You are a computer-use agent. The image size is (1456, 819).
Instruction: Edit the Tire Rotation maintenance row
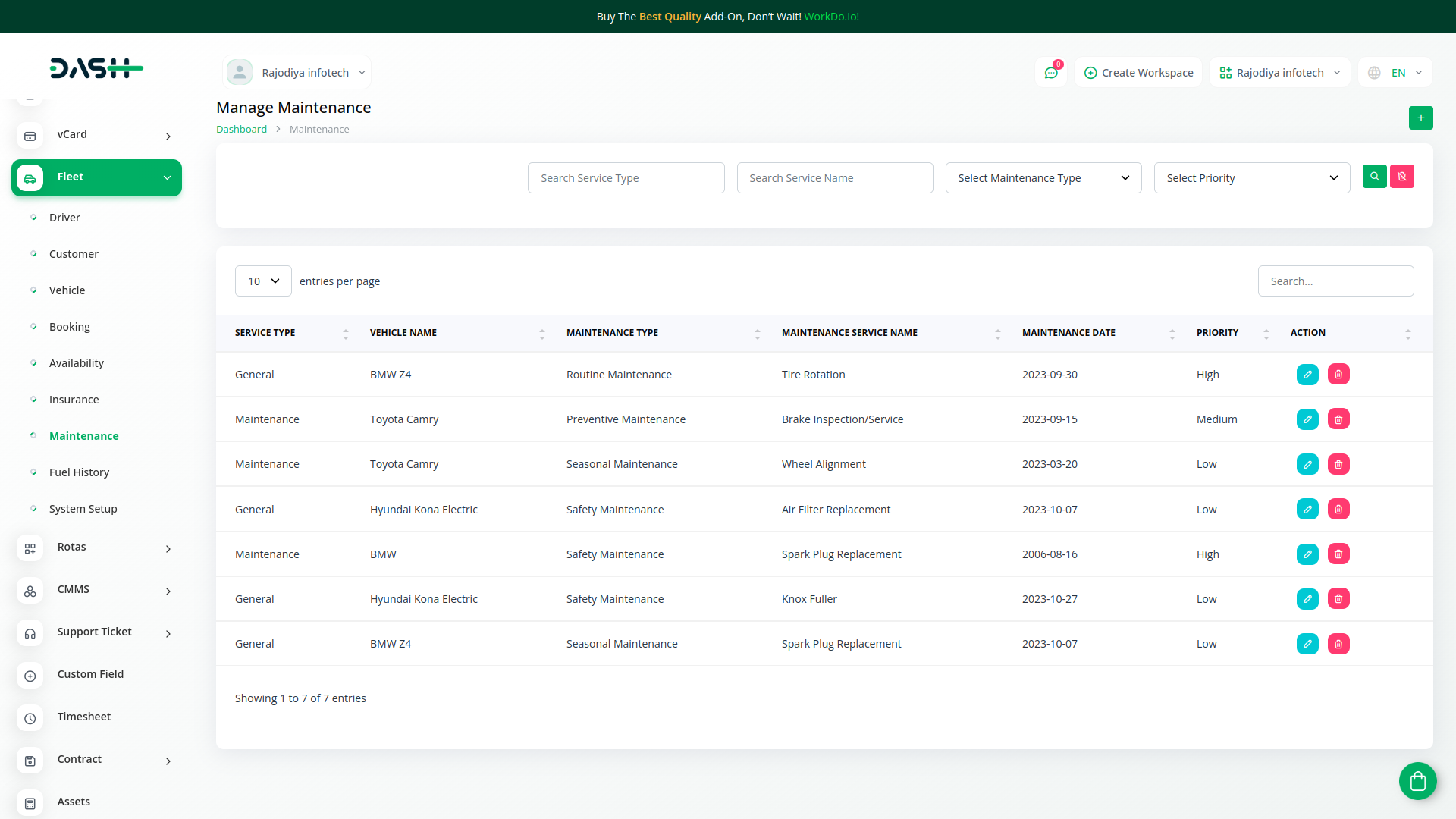pos(1307,375)
